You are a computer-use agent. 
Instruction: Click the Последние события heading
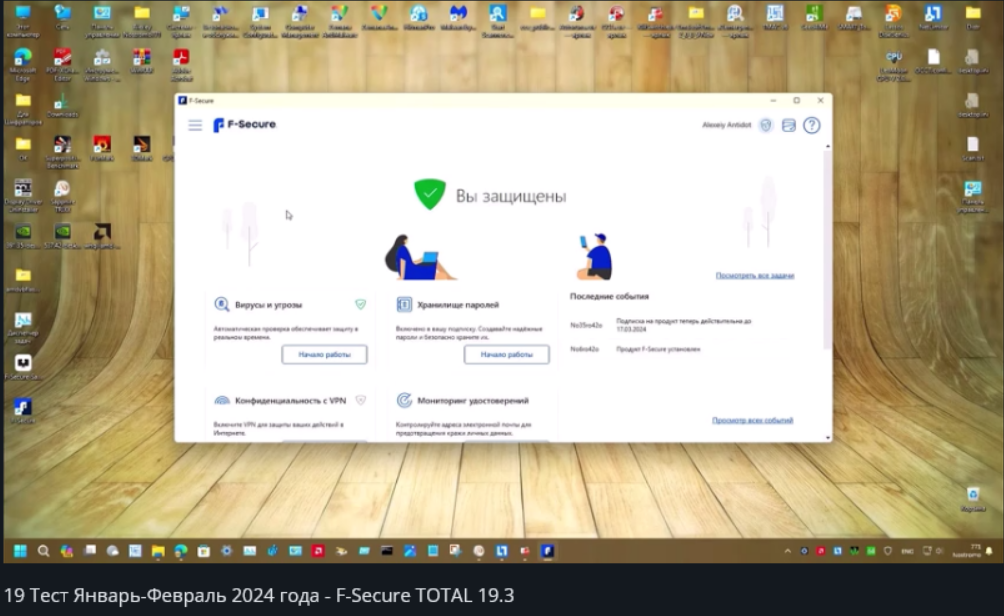click(609, 296)
